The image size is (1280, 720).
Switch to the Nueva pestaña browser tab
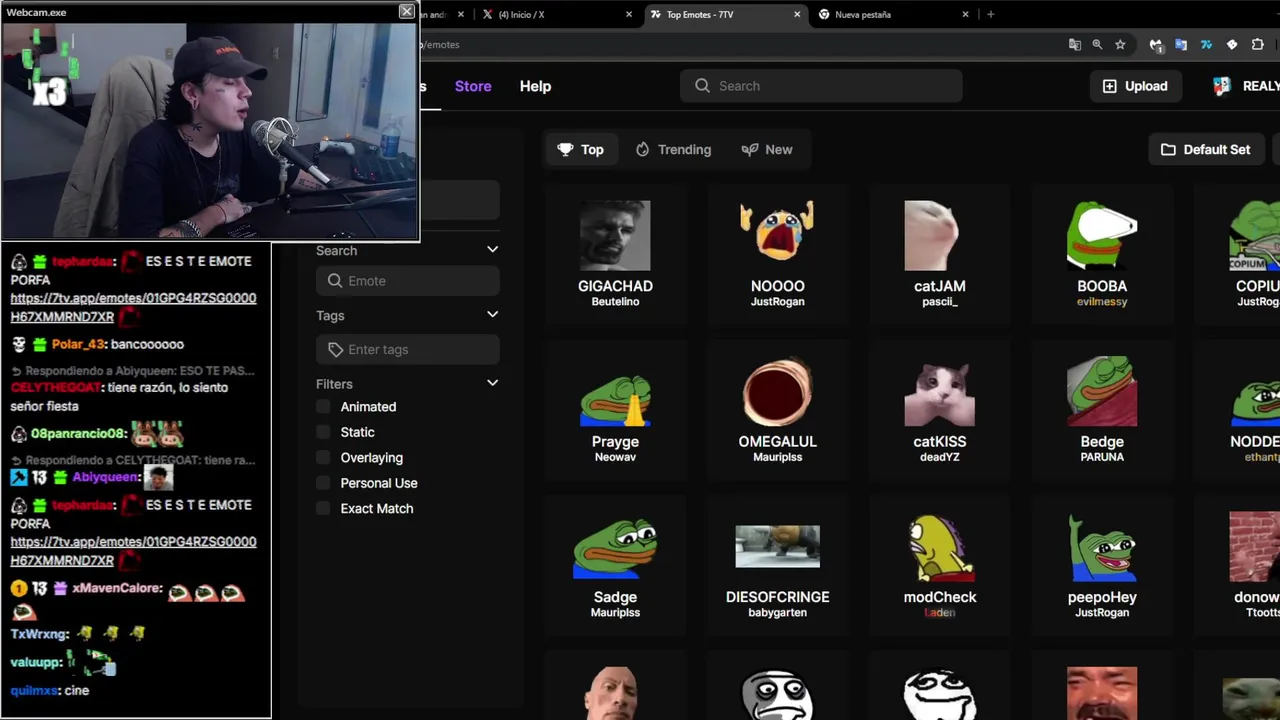[892, 14]
